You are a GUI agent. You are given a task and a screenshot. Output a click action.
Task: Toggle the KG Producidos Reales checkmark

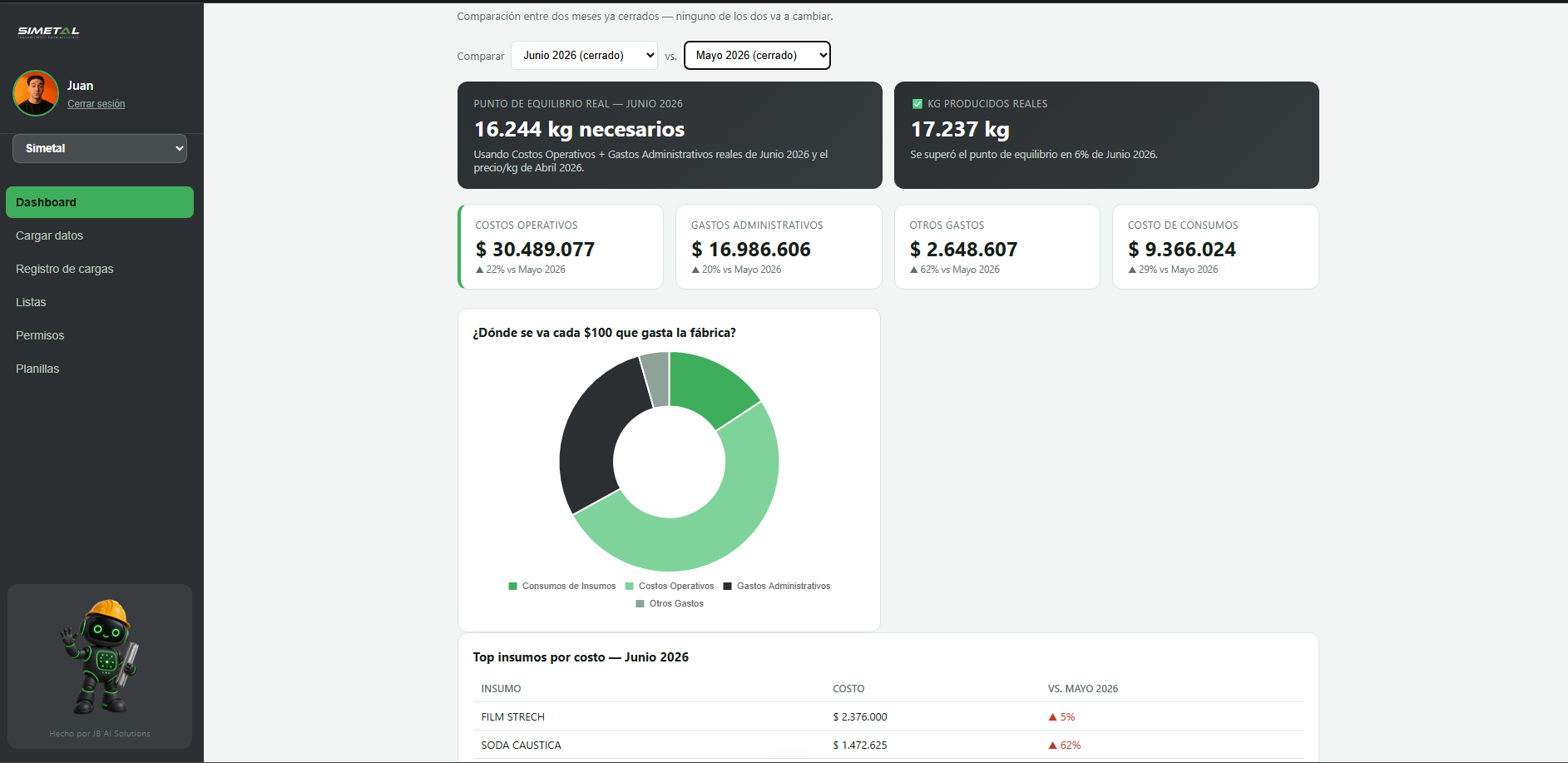(x=918, y=104)
